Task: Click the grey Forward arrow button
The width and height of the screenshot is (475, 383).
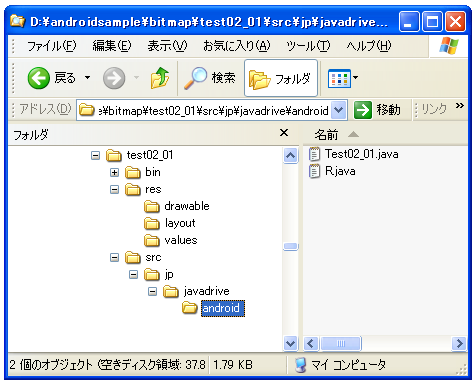Action: click(x=114, y=78)
